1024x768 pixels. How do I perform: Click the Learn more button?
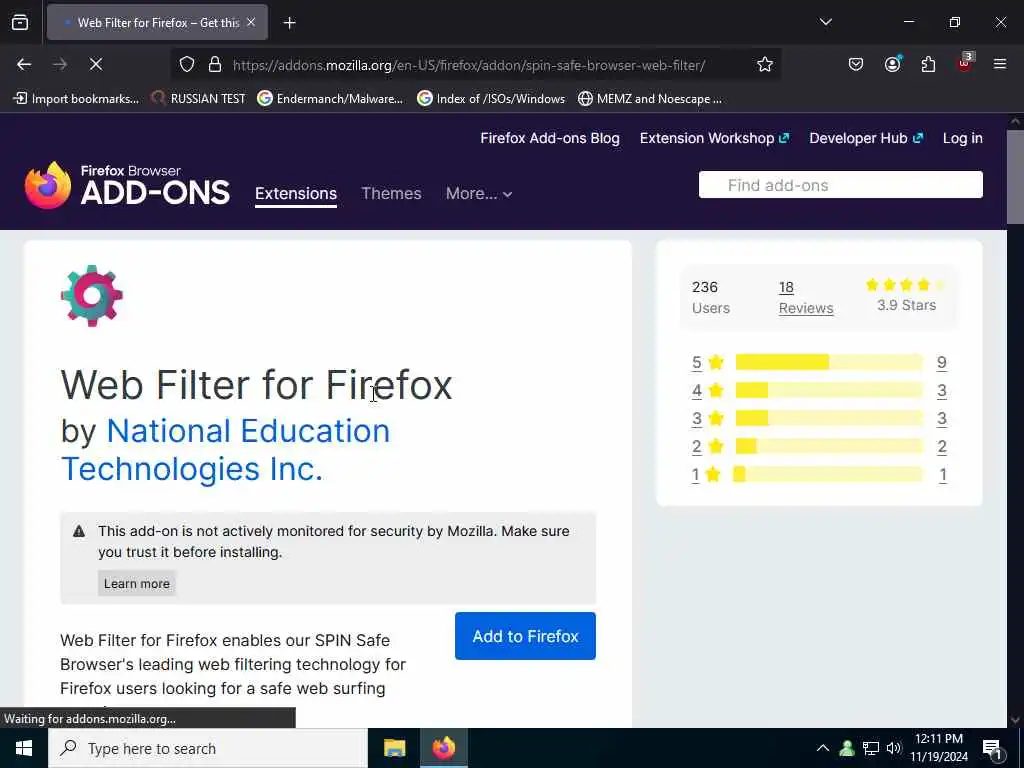pos(136,583)
